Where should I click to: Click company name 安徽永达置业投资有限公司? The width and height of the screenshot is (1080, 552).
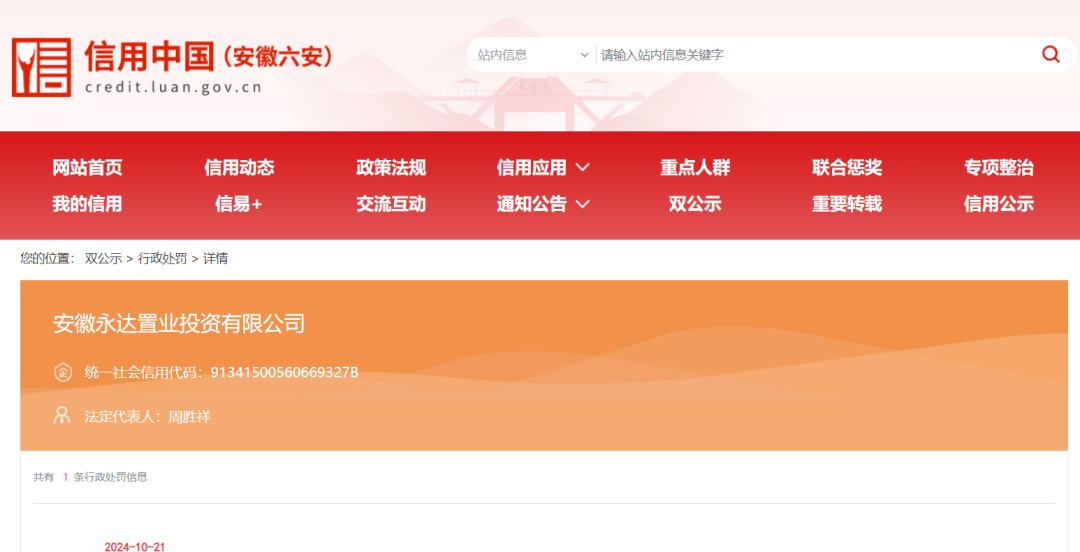(x=179, y=323)
